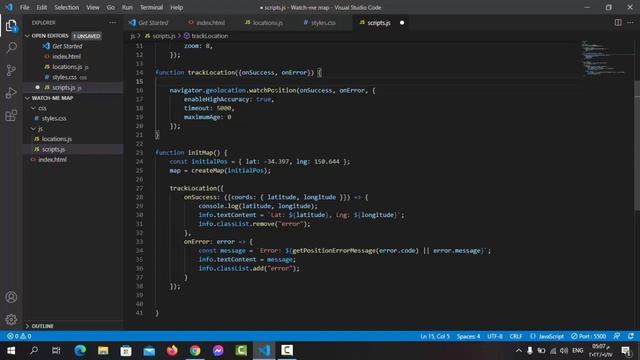Open the Terminal menu
Image resolution: width=640 pixels, height=360 pixels.
[151, 7]
